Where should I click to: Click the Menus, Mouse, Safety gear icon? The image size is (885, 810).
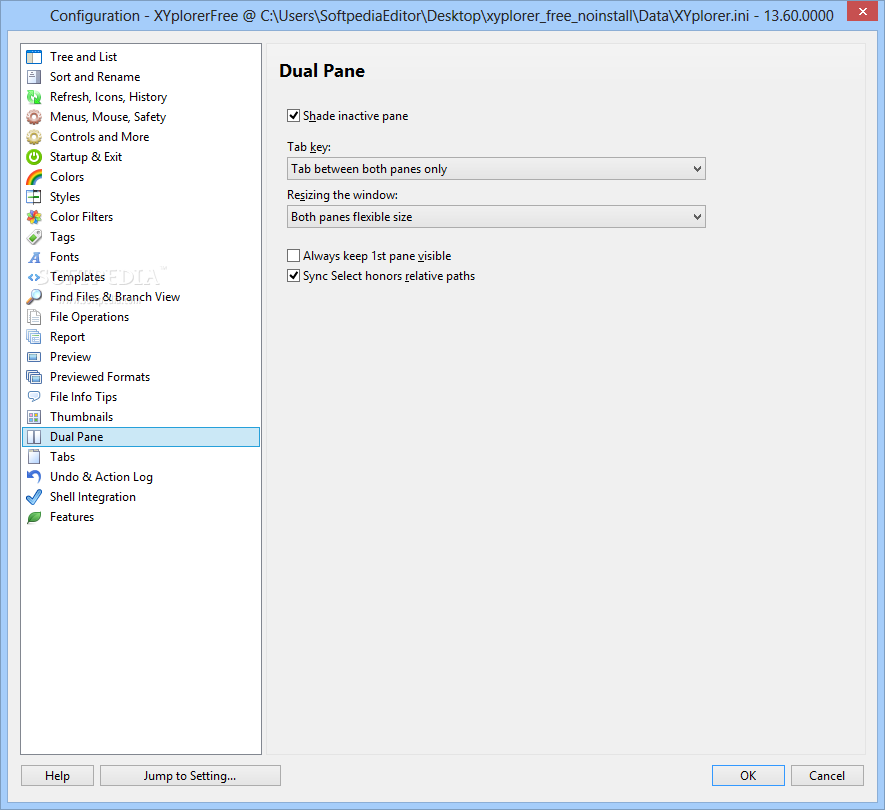[34, 117]
